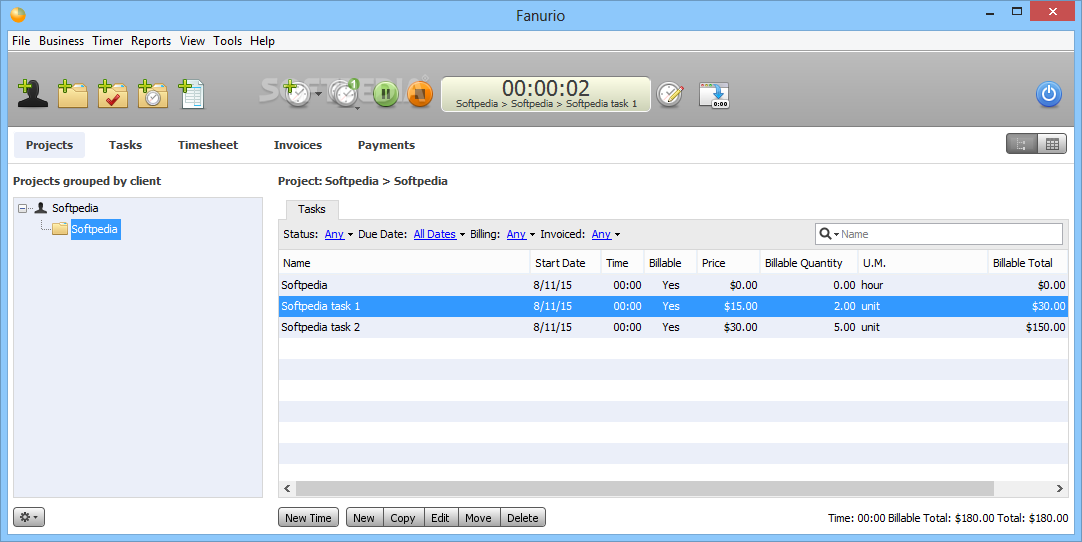Click the import time download icon
Viewport: 1082px width, 542px height.
pos(714,95)
